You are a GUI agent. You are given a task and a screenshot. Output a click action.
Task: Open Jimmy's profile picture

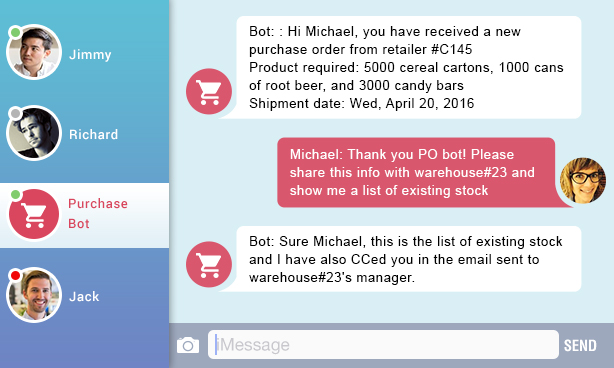pos(34,52)
